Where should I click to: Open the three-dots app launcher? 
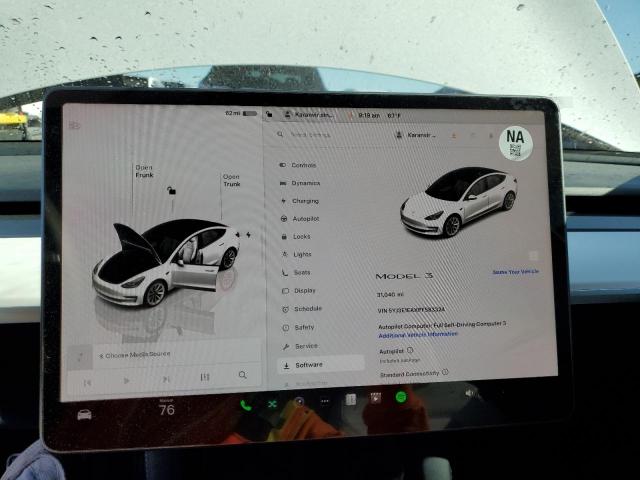325,402
